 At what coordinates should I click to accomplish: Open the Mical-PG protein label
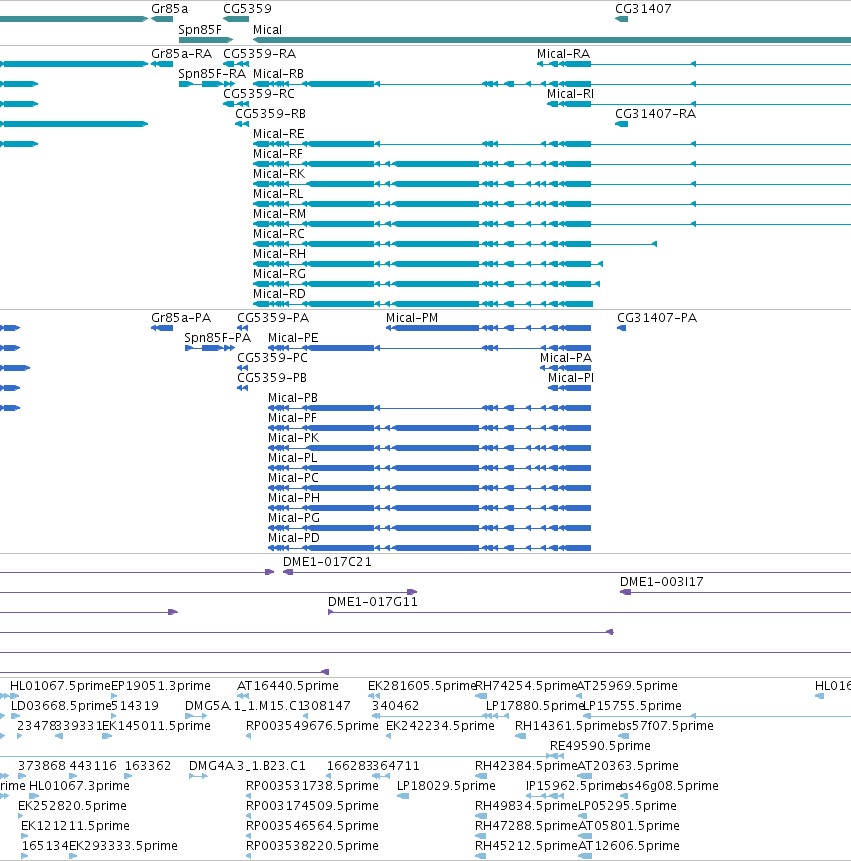(294, 518)
